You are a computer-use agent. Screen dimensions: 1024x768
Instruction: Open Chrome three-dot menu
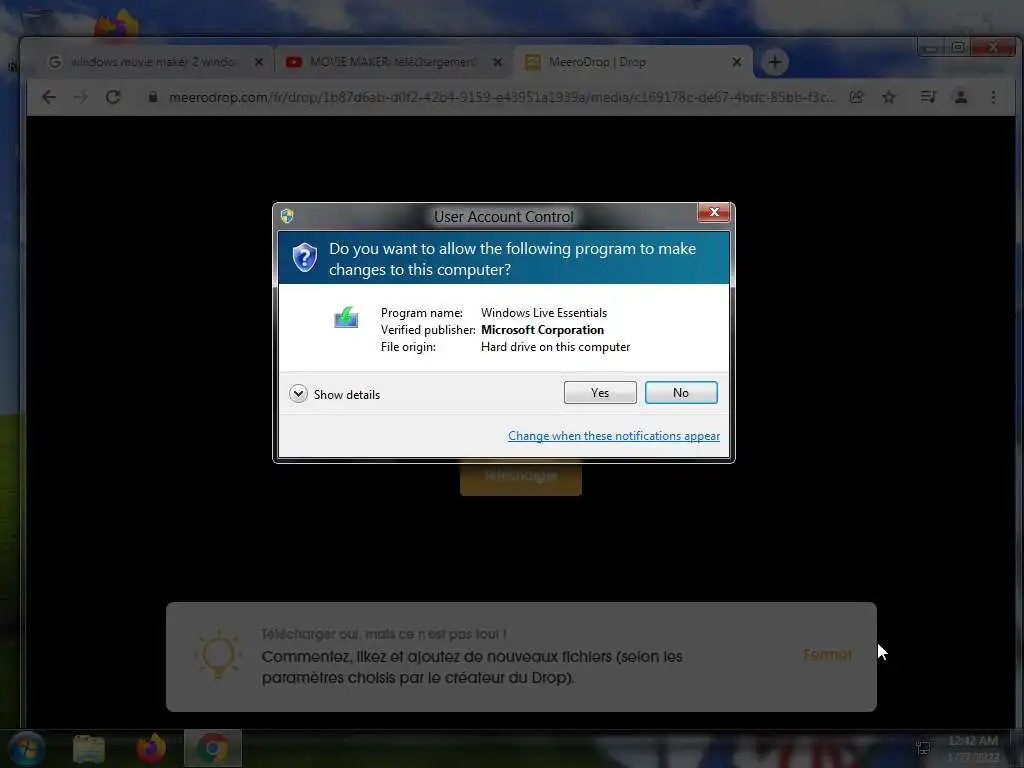(993, 97)
